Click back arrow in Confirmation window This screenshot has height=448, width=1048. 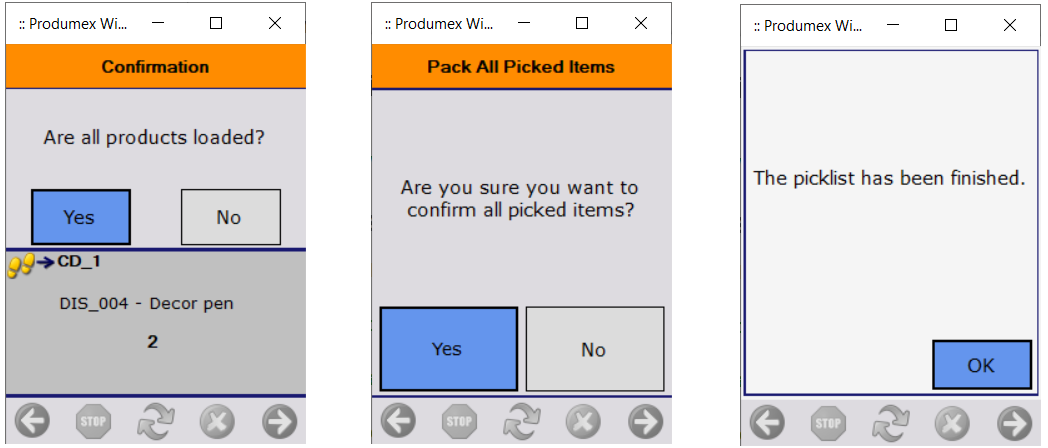tap(32, 421)
